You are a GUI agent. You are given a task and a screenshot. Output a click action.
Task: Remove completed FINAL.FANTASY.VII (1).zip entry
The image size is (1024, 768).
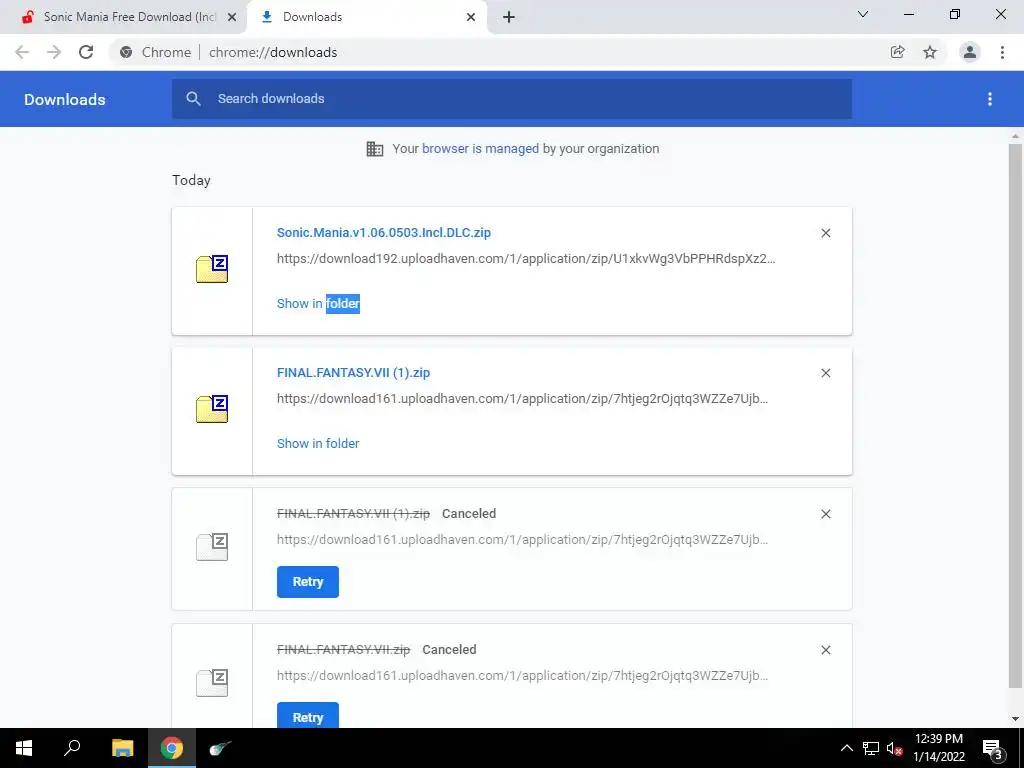825,373
